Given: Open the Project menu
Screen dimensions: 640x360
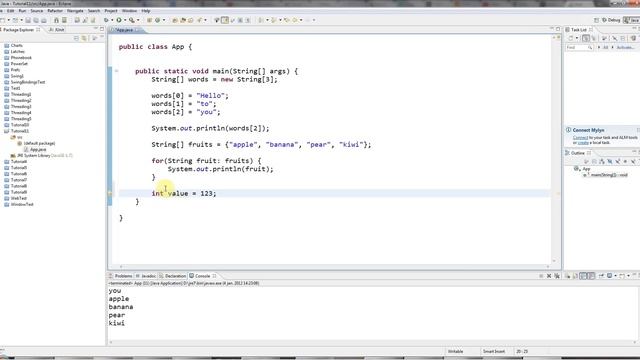Looking at the screenshot, I should (111, 11).
